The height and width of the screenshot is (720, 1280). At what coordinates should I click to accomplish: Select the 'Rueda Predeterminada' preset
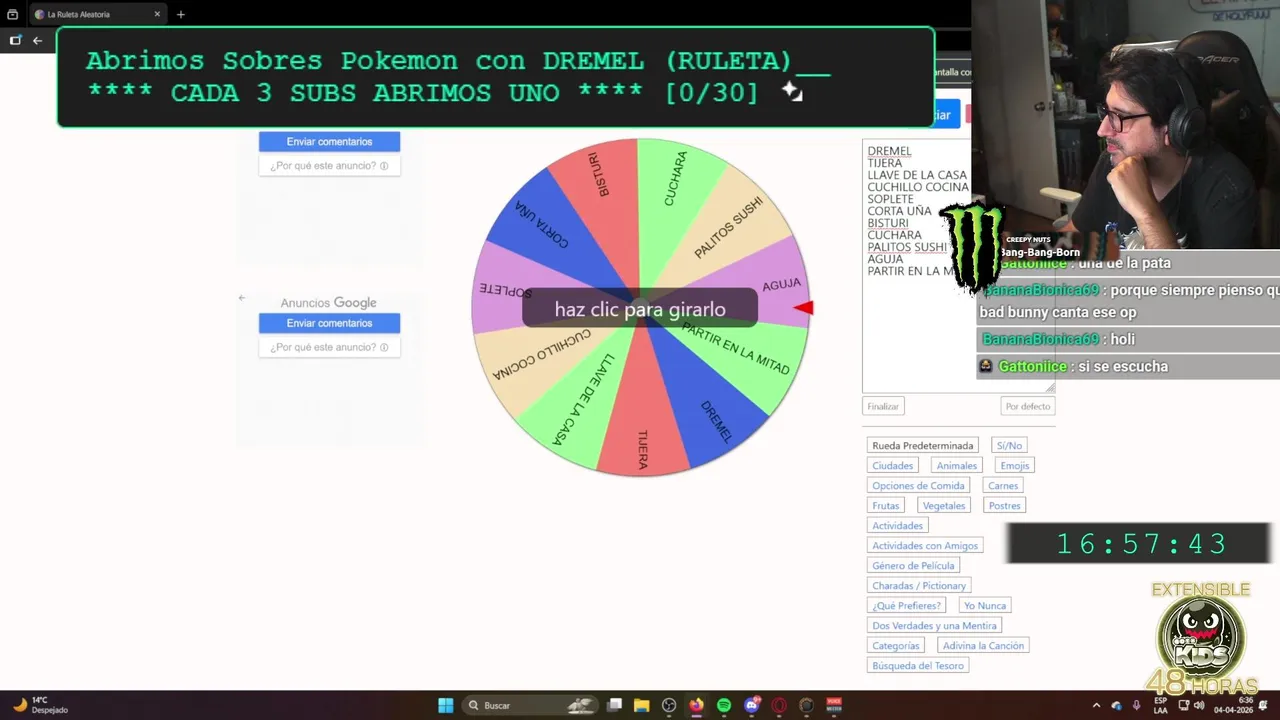[922, 445]
